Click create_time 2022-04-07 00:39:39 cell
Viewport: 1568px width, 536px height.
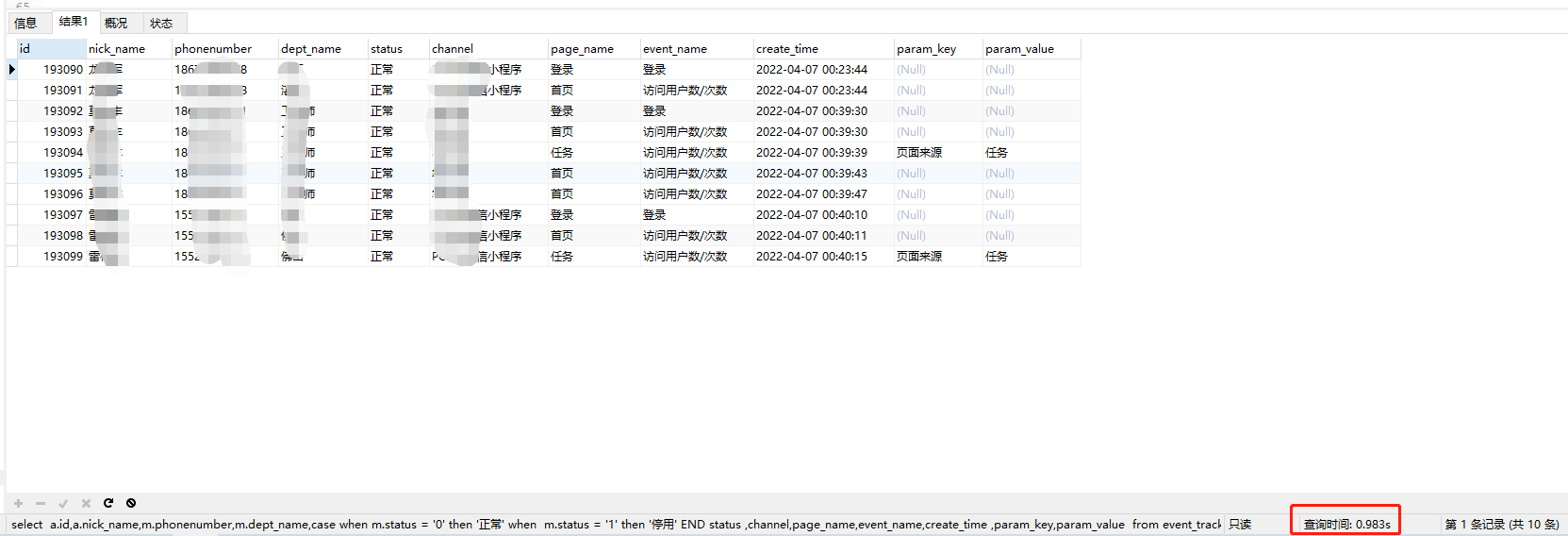point(823,152)
